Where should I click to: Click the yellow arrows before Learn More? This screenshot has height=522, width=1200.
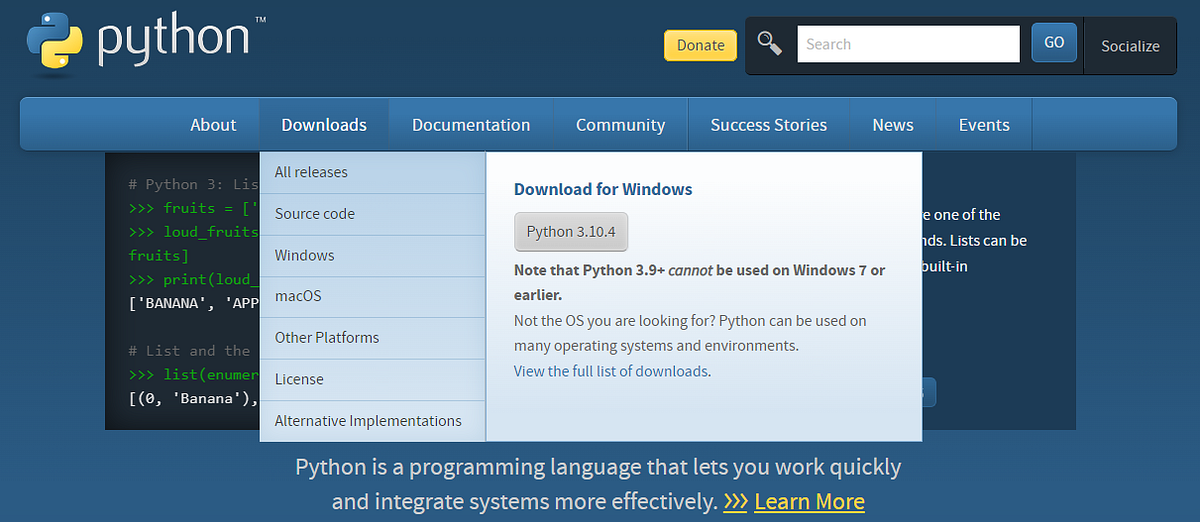[735, 501]
